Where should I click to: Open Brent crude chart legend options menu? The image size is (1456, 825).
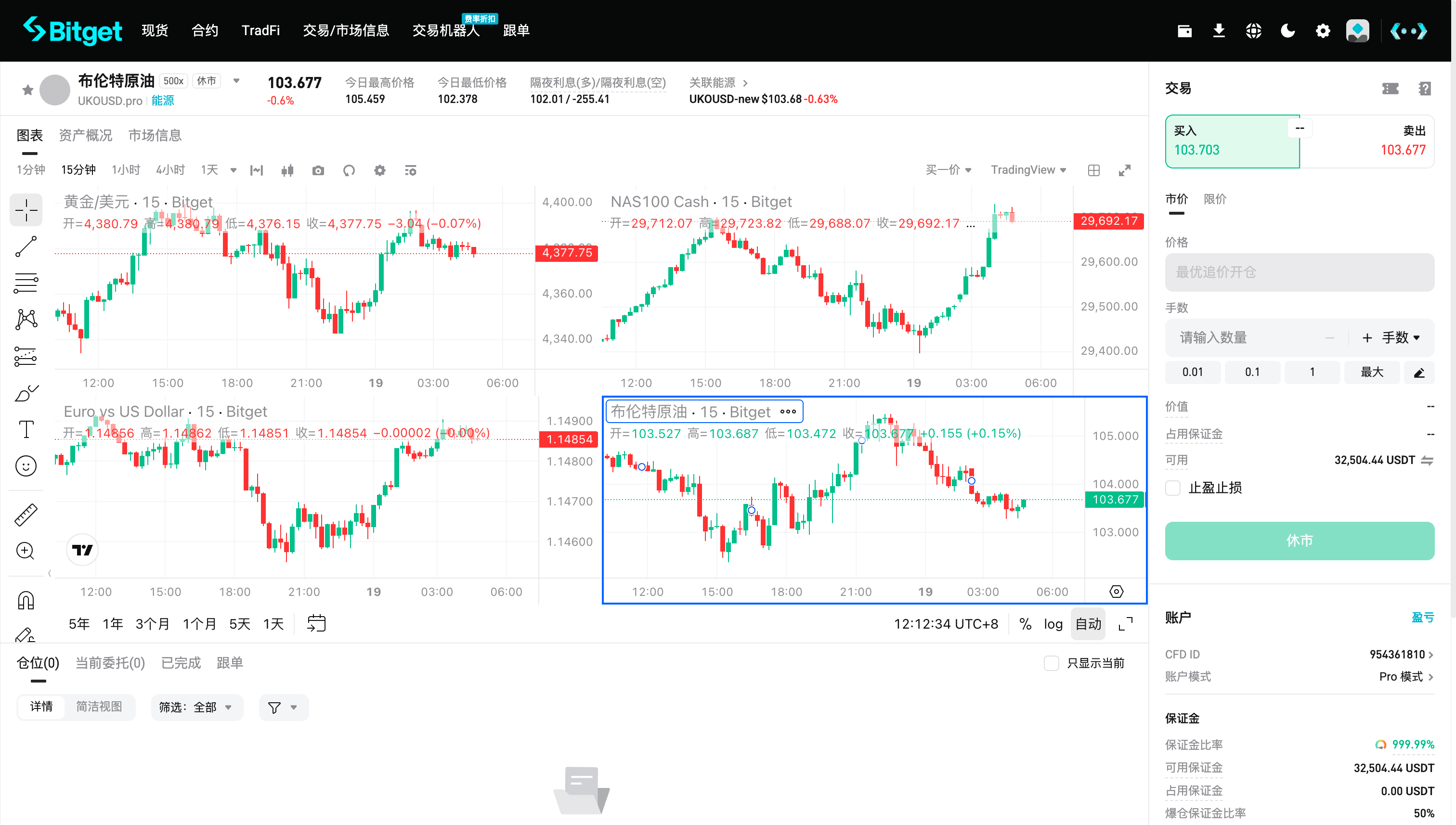[x=788, y=412]
